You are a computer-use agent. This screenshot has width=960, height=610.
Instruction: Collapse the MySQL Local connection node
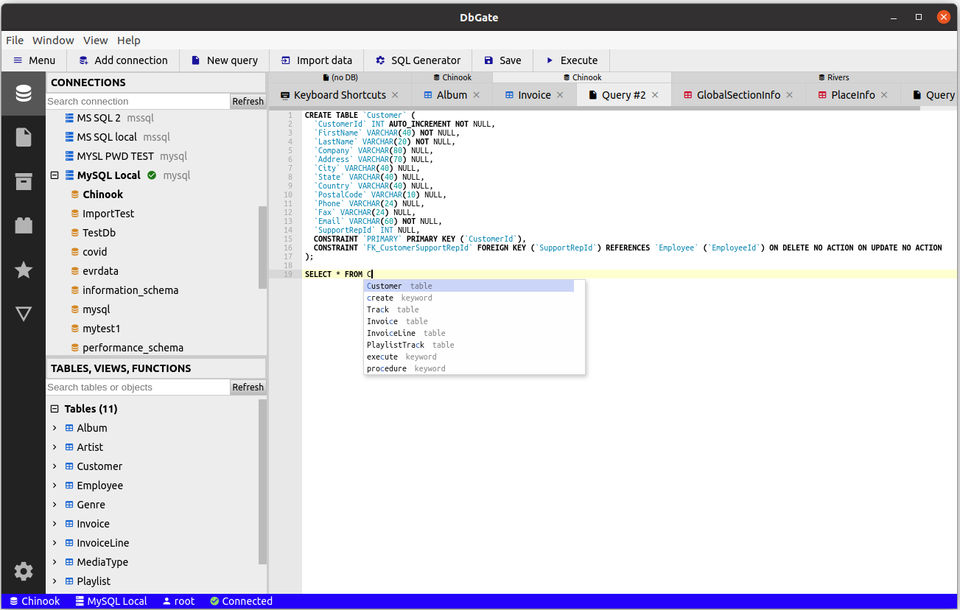click(55, 176)
